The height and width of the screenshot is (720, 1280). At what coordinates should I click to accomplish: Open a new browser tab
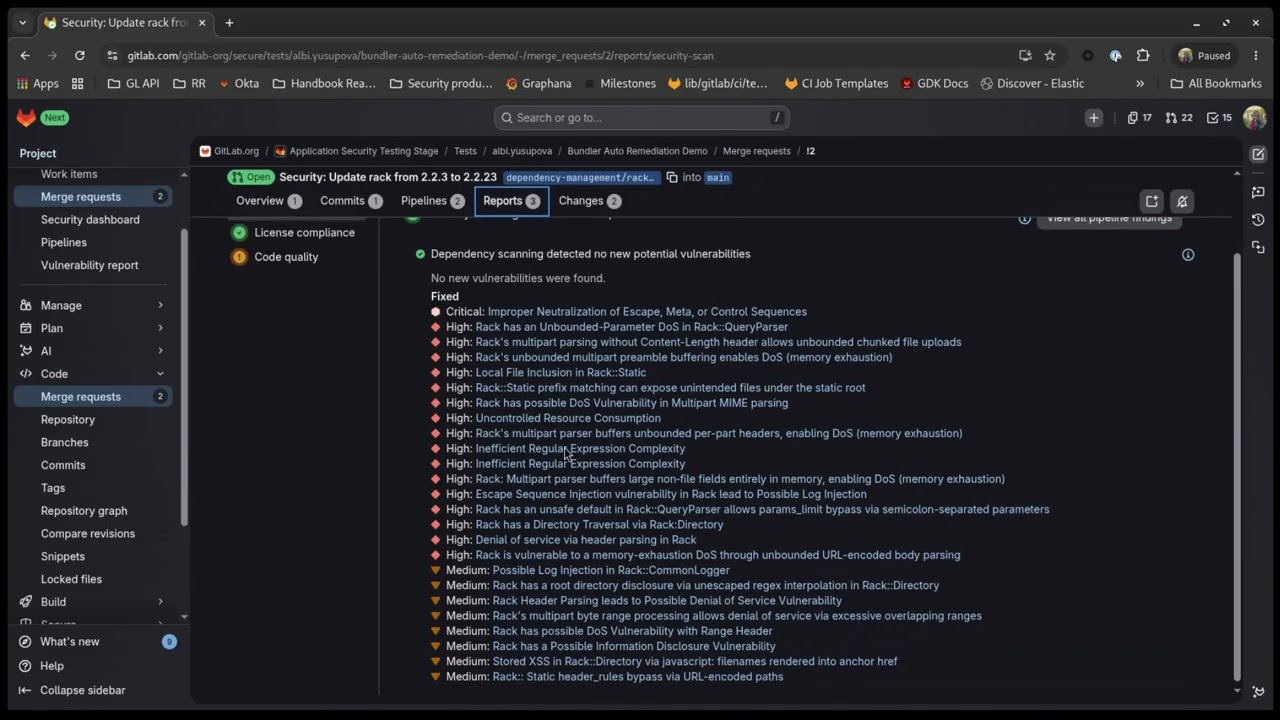229,22
